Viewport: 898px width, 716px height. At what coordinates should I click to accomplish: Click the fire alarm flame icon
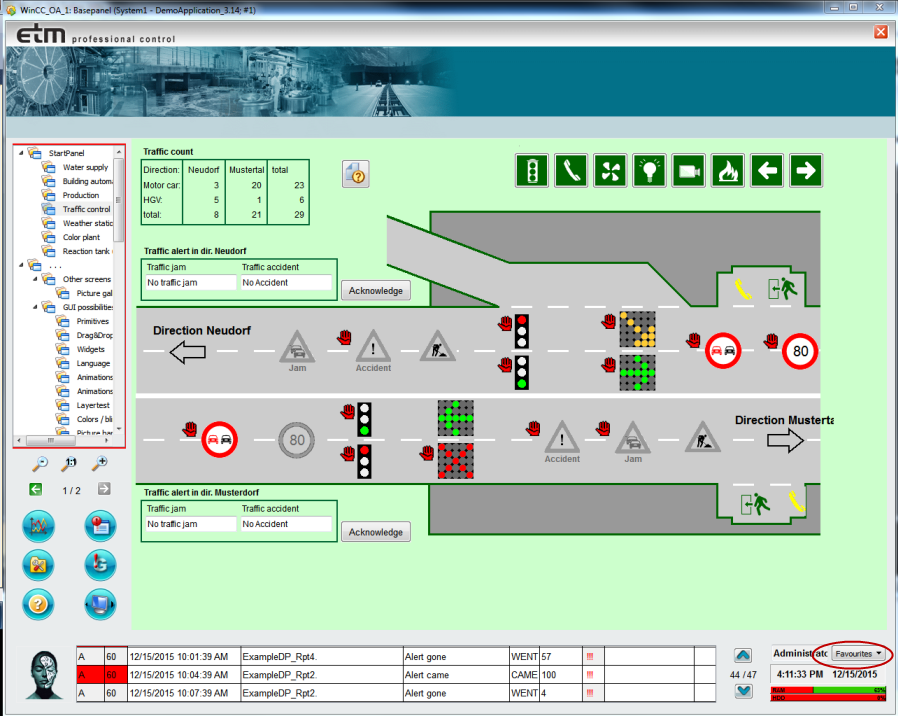click(x=728, y=171)
